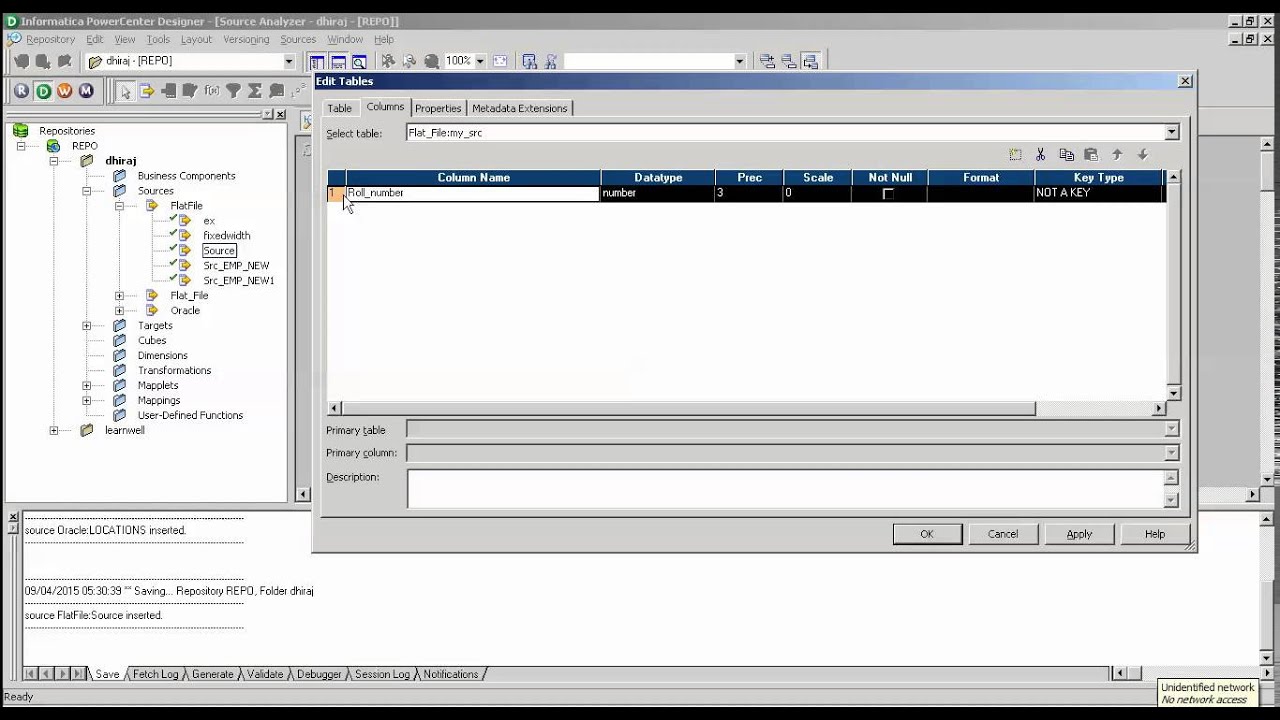
Task: Open the dhiraj - [REPO] folder dropdown
Action: coord(289,61)
